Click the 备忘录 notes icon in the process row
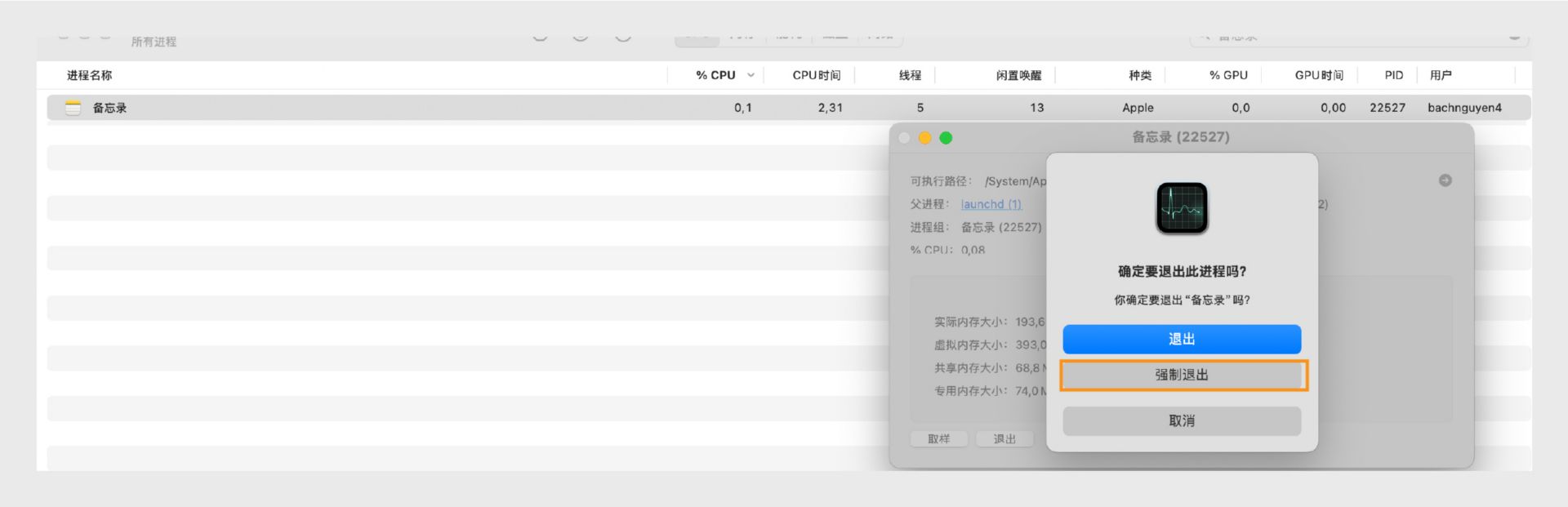The image size is (1568, 507). pos(73,108)
